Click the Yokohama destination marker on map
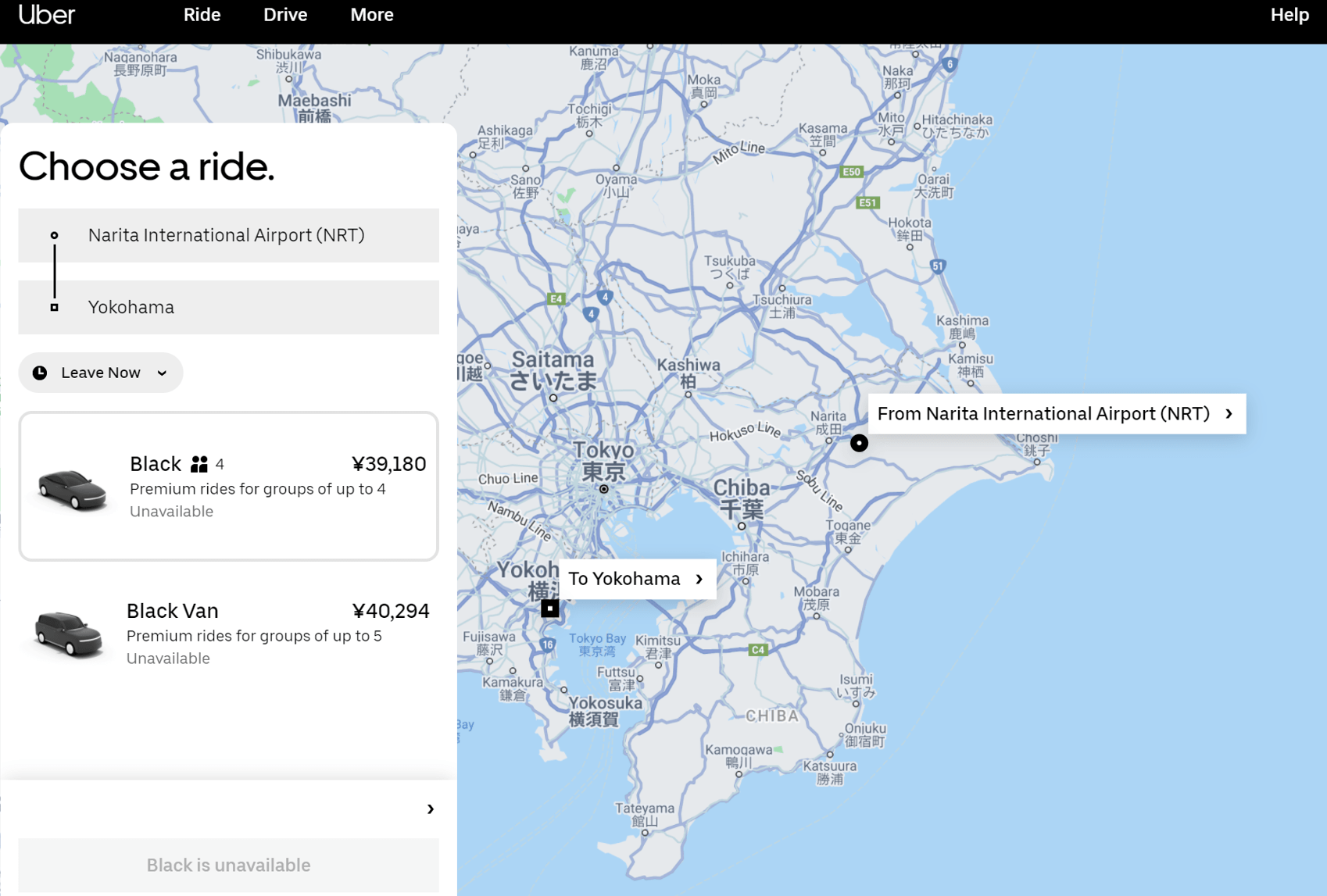The image size is (1327, 896). tap(550, 608)
